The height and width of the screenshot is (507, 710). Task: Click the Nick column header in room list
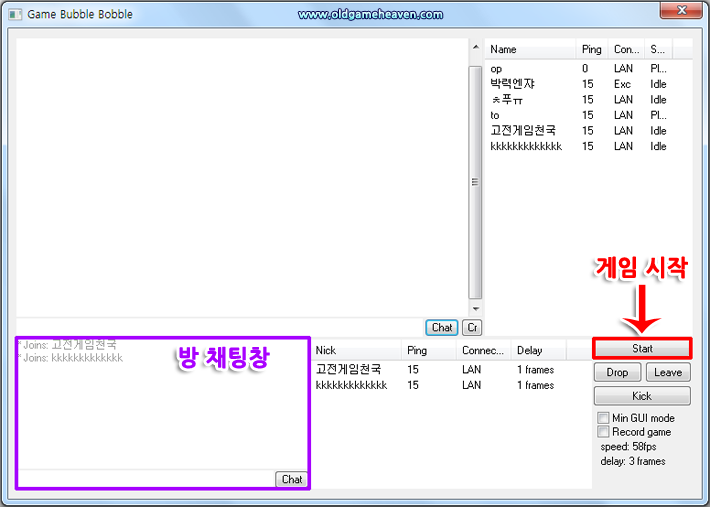pos(356,350)
